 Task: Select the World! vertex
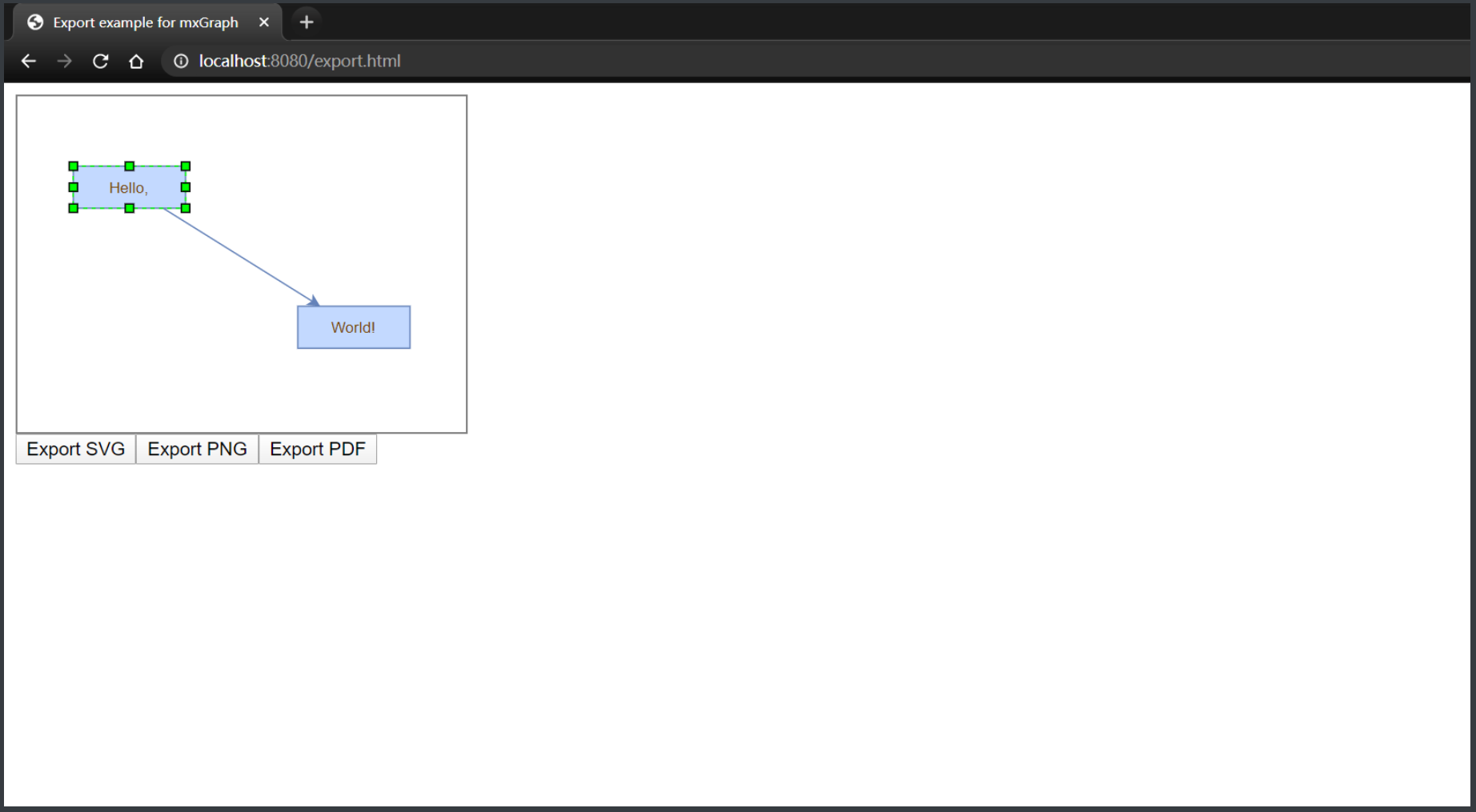pos(353,326)
